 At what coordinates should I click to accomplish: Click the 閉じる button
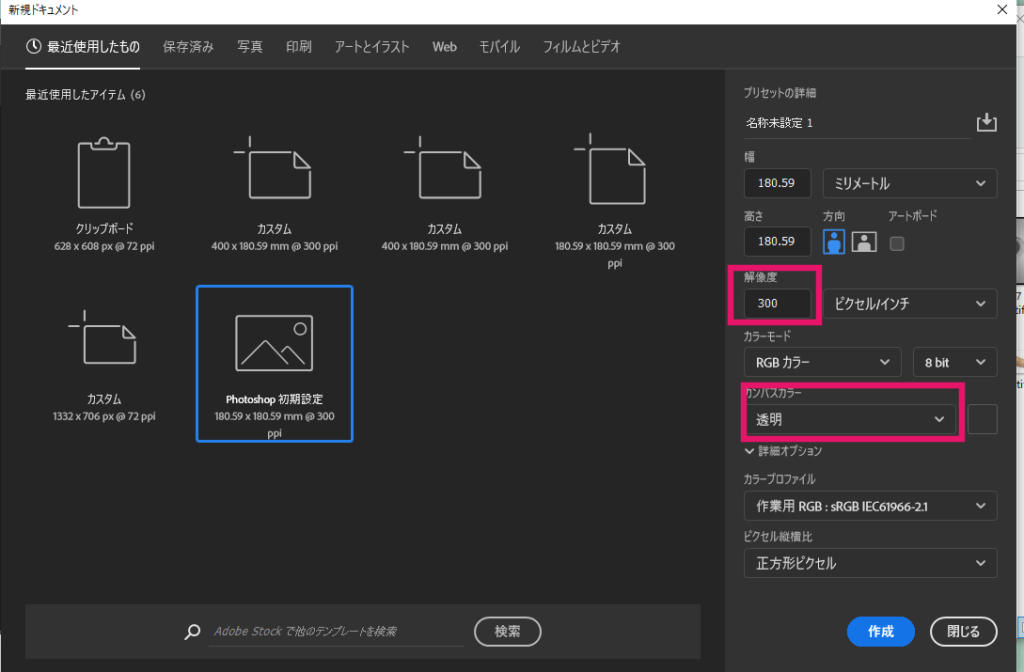tap(963, 631)
